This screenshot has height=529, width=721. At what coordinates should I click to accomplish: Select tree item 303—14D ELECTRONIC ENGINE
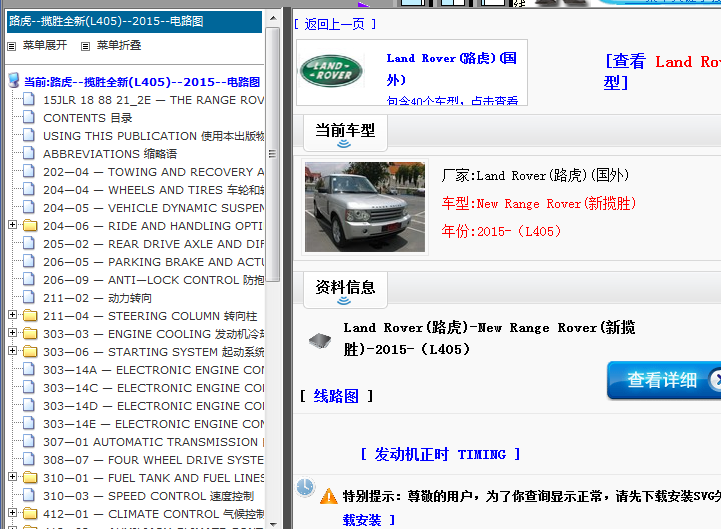(154, 406)
